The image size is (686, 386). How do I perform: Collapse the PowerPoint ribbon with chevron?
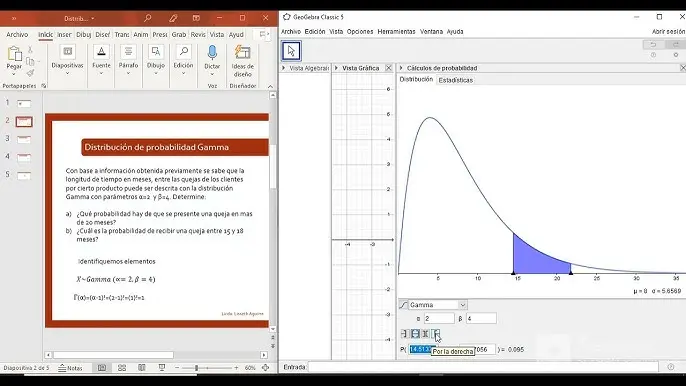270,86
